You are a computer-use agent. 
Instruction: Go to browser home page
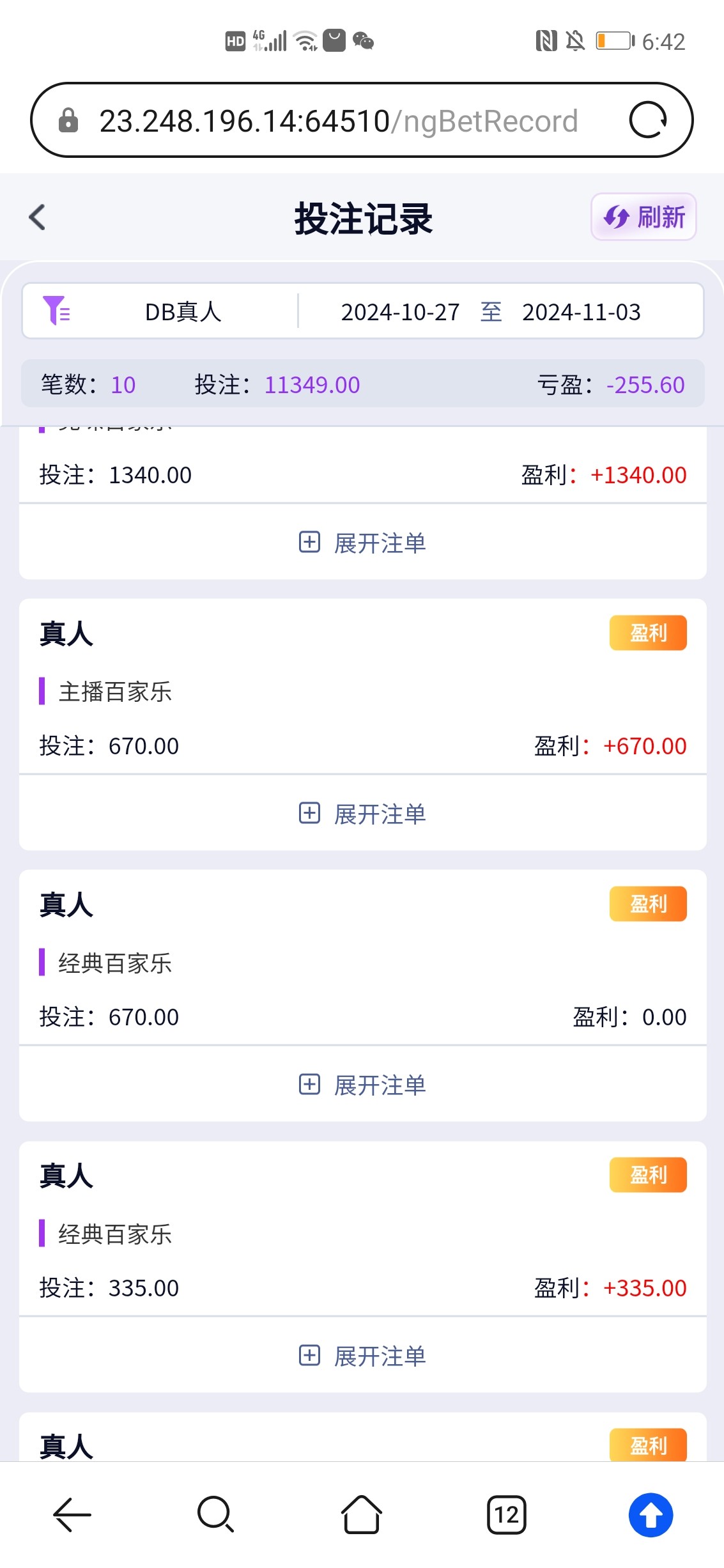(x=361, y=1514)
